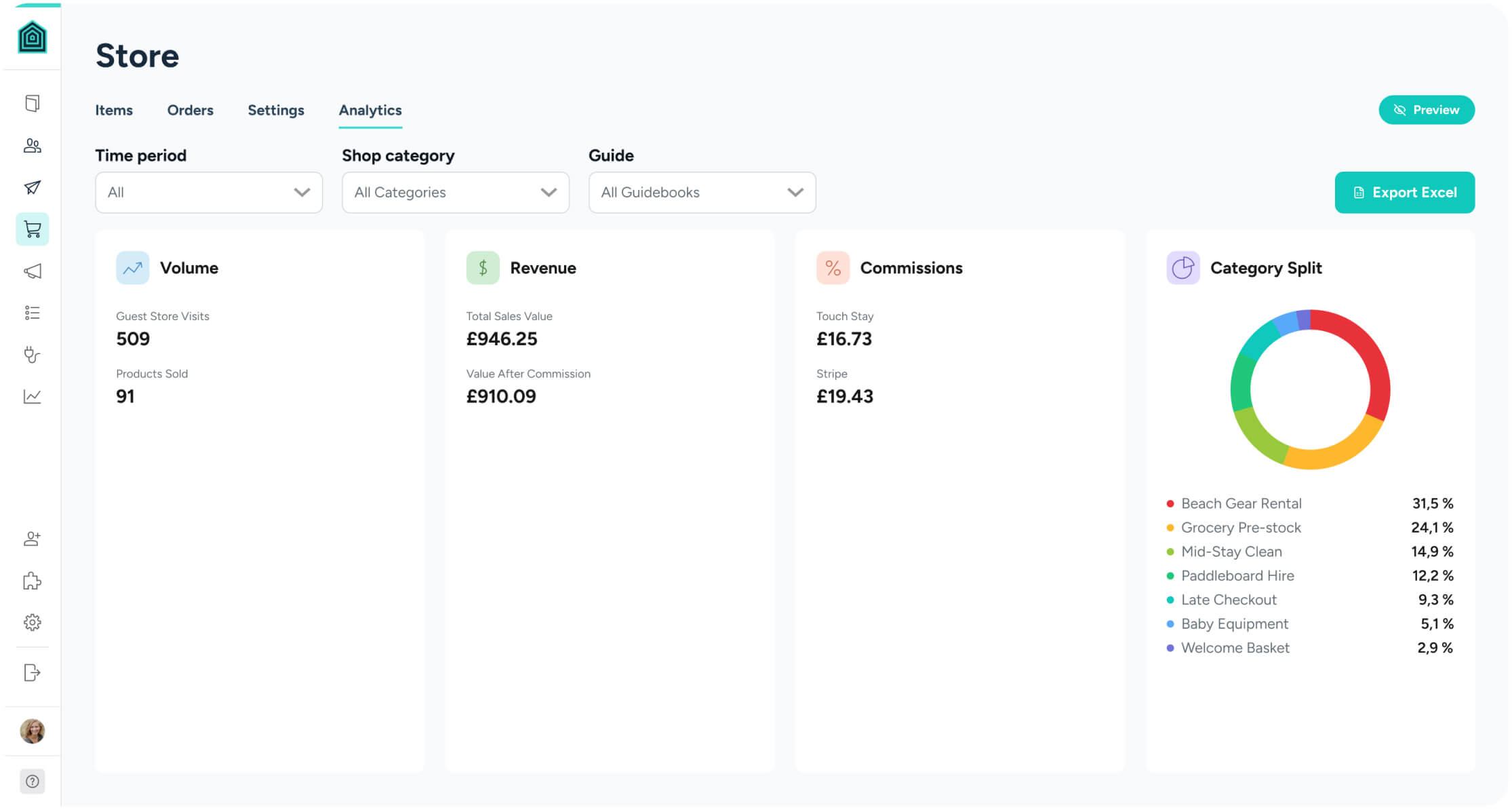Image resolution: width=1512 pixels, height=810 pixels.
Task: Click the Touch Stay house logo
Action: tap(32, 37)
